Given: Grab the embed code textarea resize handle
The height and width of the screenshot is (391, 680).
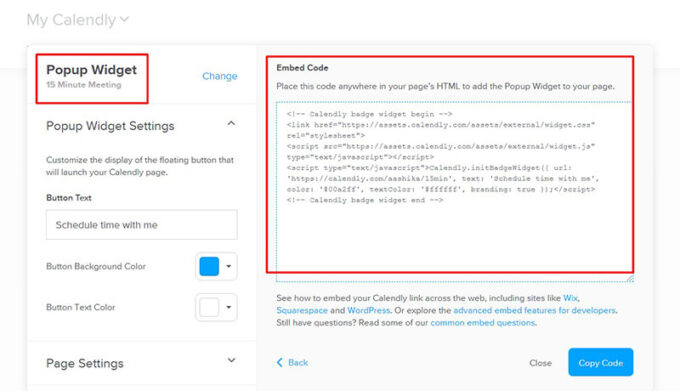Looking at the screenshot, I should coord(630,279).
